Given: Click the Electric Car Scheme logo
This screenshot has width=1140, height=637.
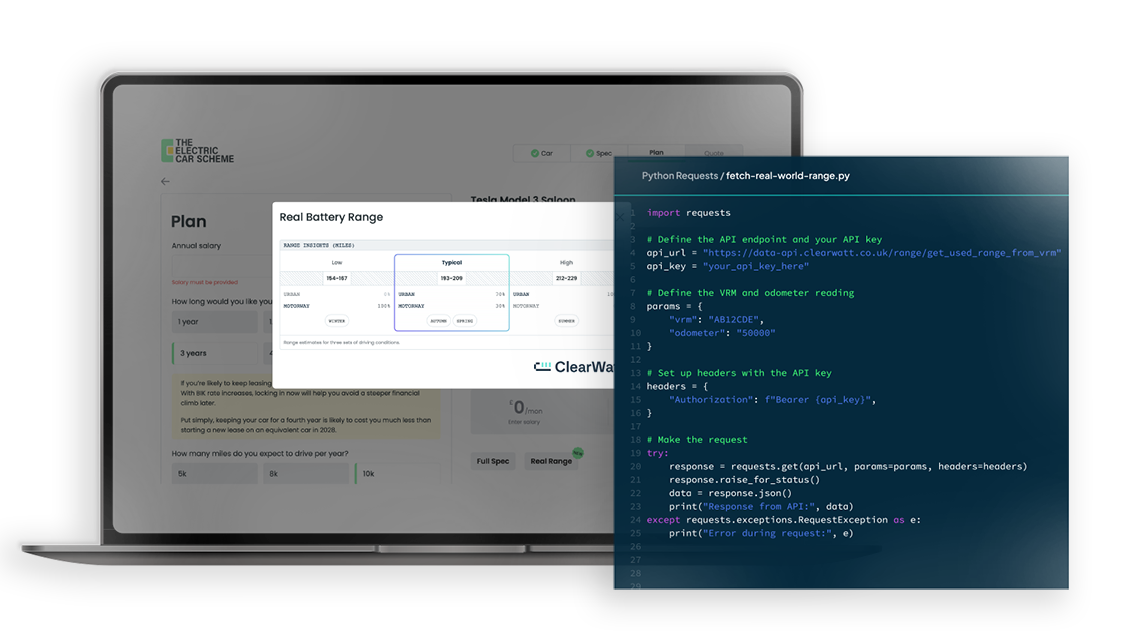Looking at the screenshot, I should tap(198, 151).
